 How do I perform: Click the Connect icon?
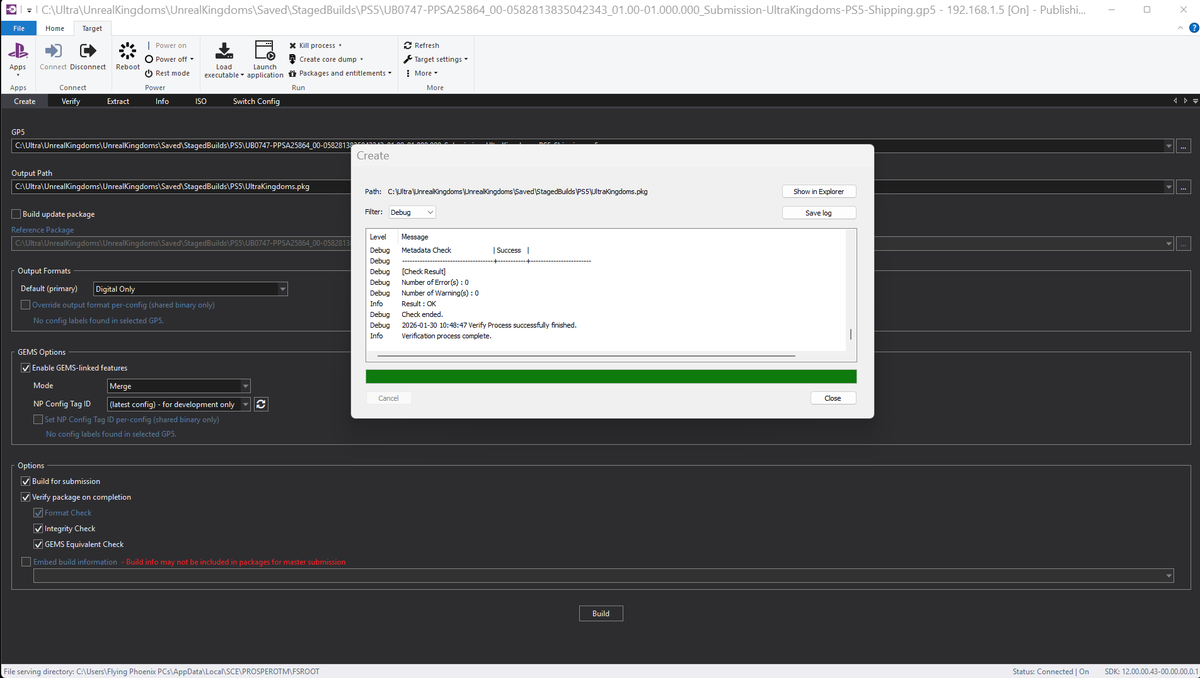53,51
